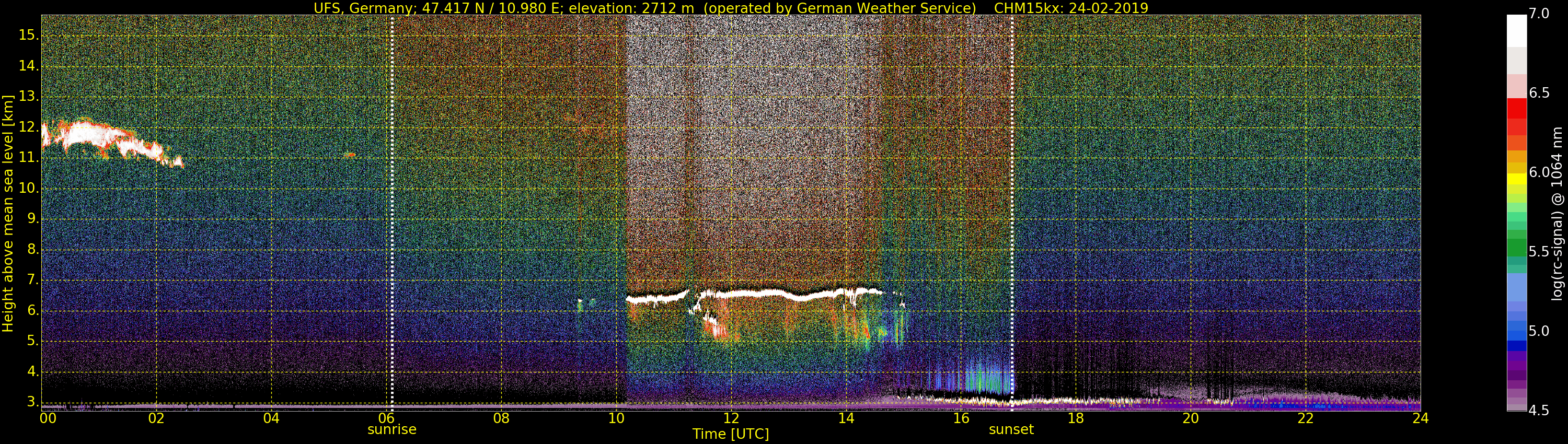Pick the yellow band in the colorbar
The image size is (1568, 444).
point(1516,178)
